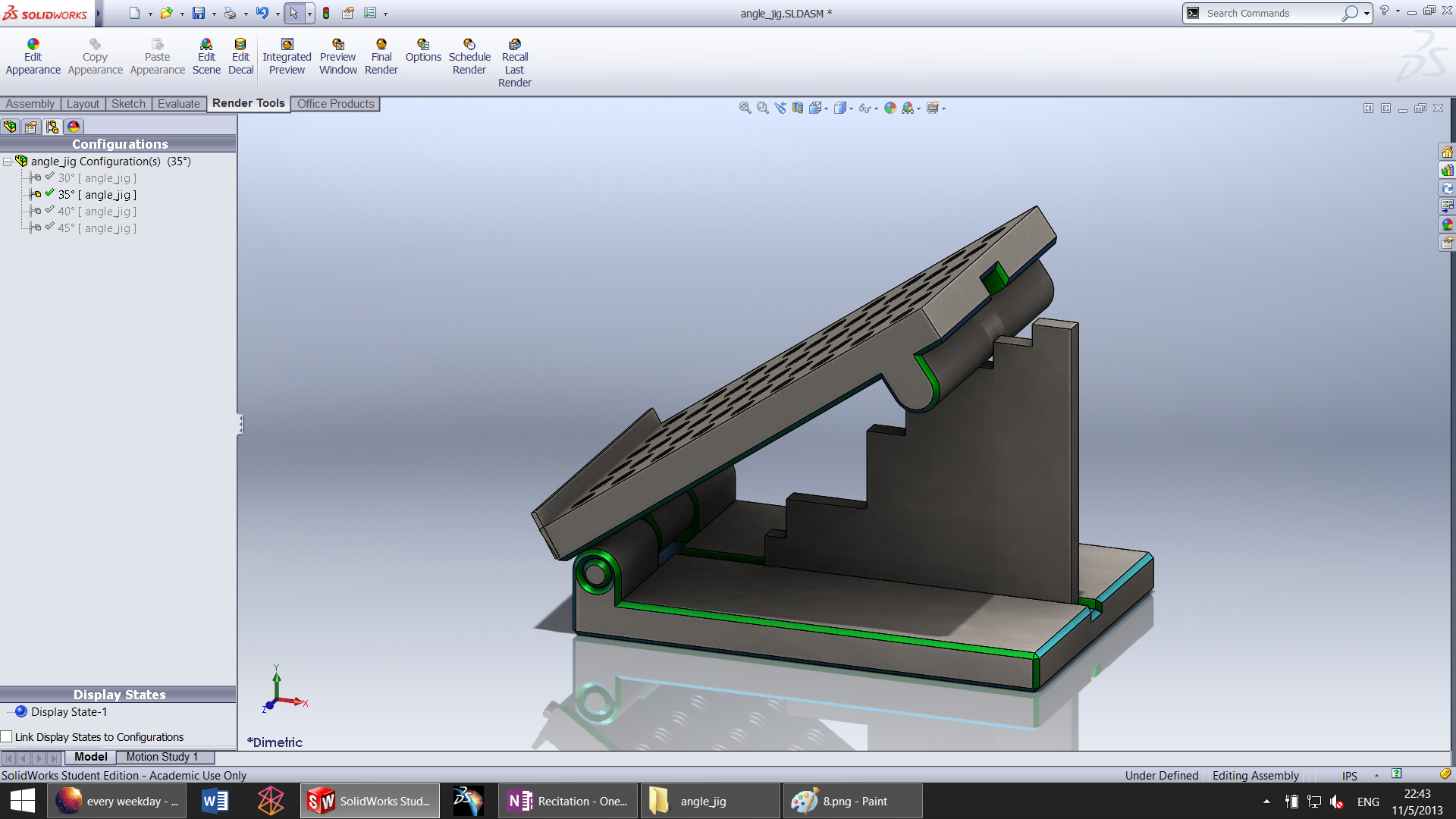The height and width of the screenshot is (819, 1456).
Task: Start the Integrated Preview
Action: (x=287, y=57)
